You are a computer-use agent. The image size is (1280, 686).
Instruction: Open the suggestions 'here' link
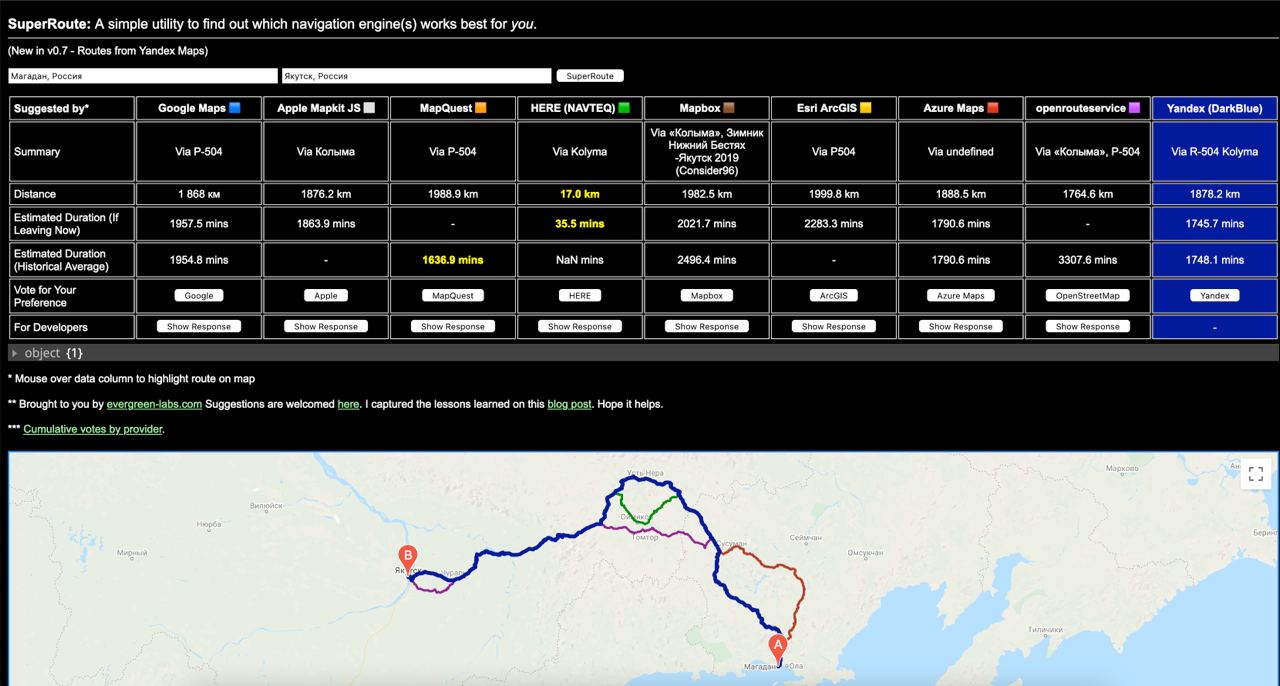tap(348, 404)
